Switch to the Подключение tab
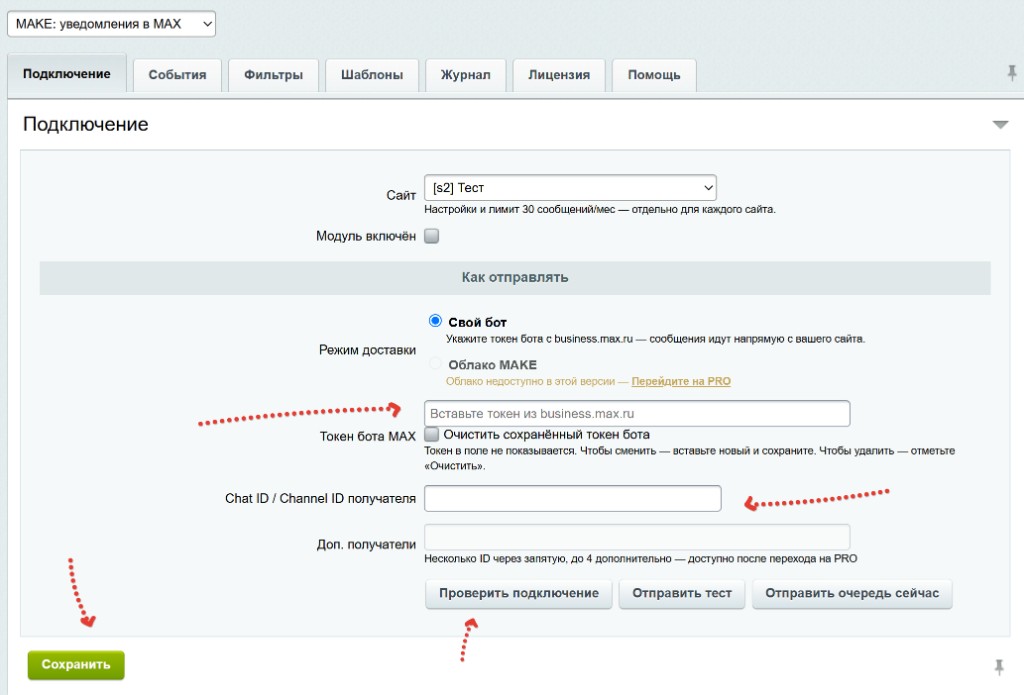The width and height of the screenshot is (1024, 695). [67, 74]
